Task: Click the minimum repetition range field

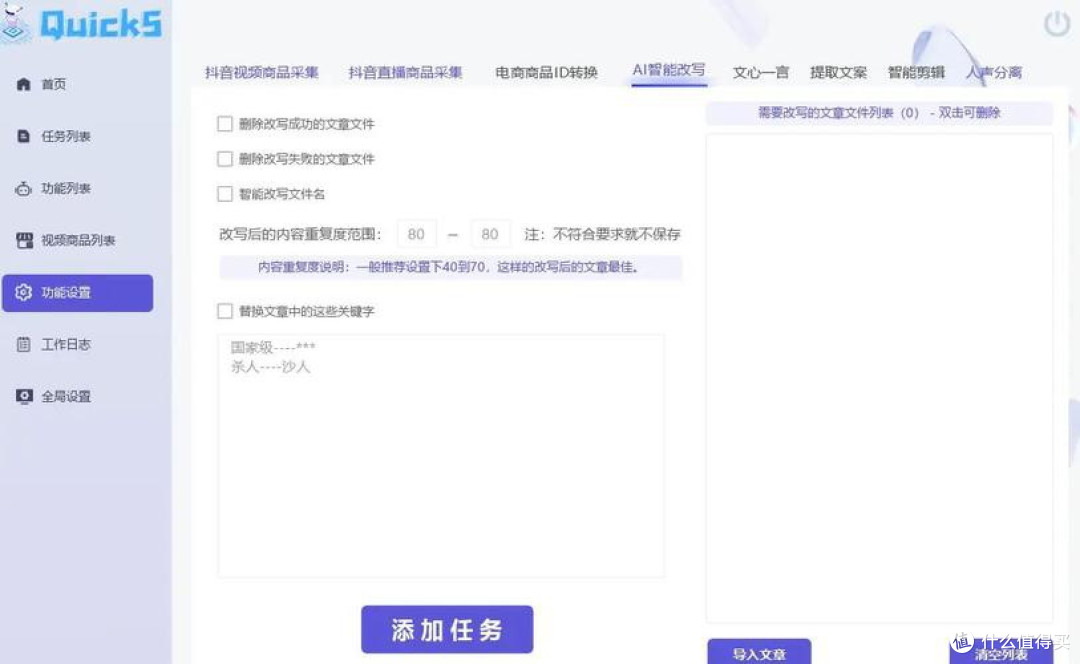Action: 416,234
